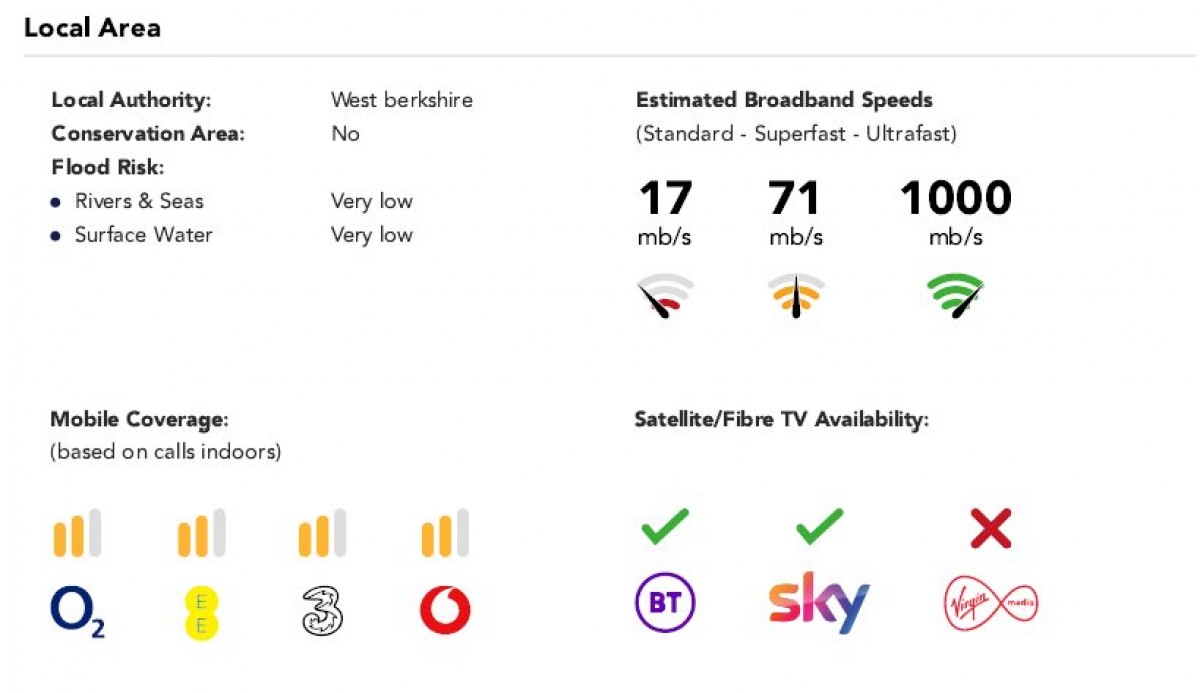Click the O2 signal strength bars
Viewport: 1200px width, 693px height.
pos(77,534)
